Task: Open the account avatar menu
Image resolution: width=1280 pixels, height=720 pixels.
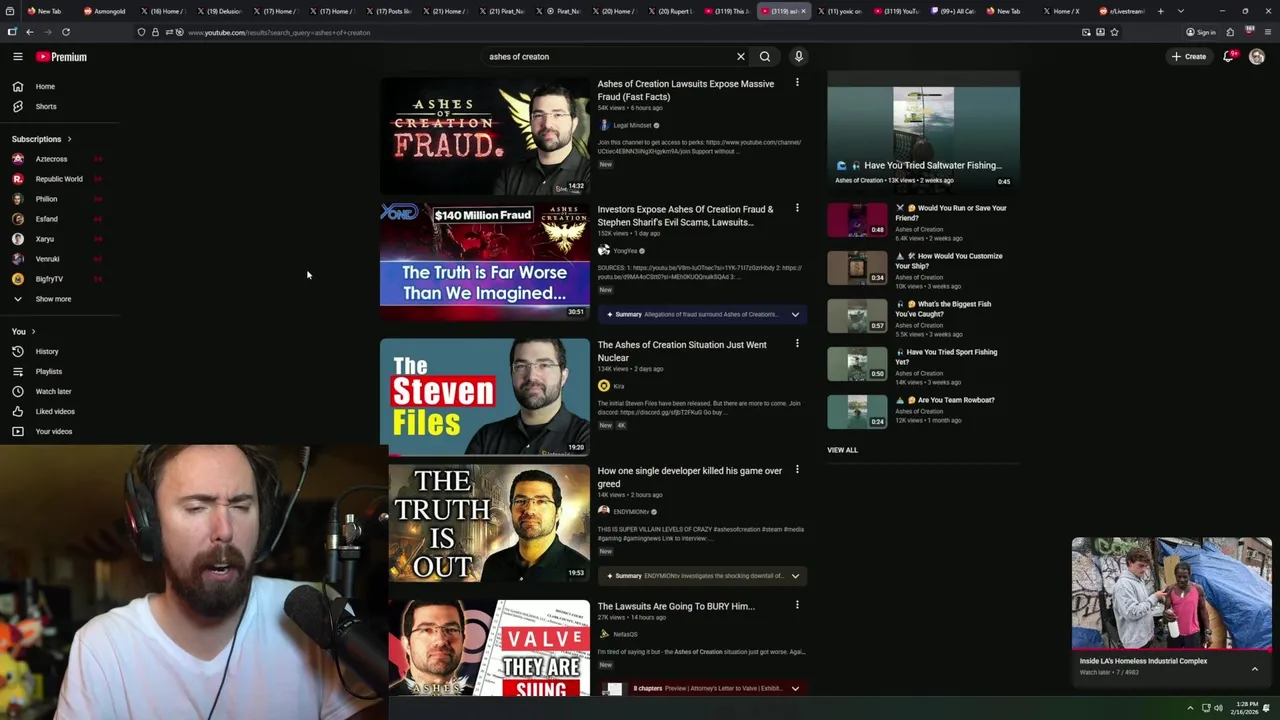Action: [1257, 57]
